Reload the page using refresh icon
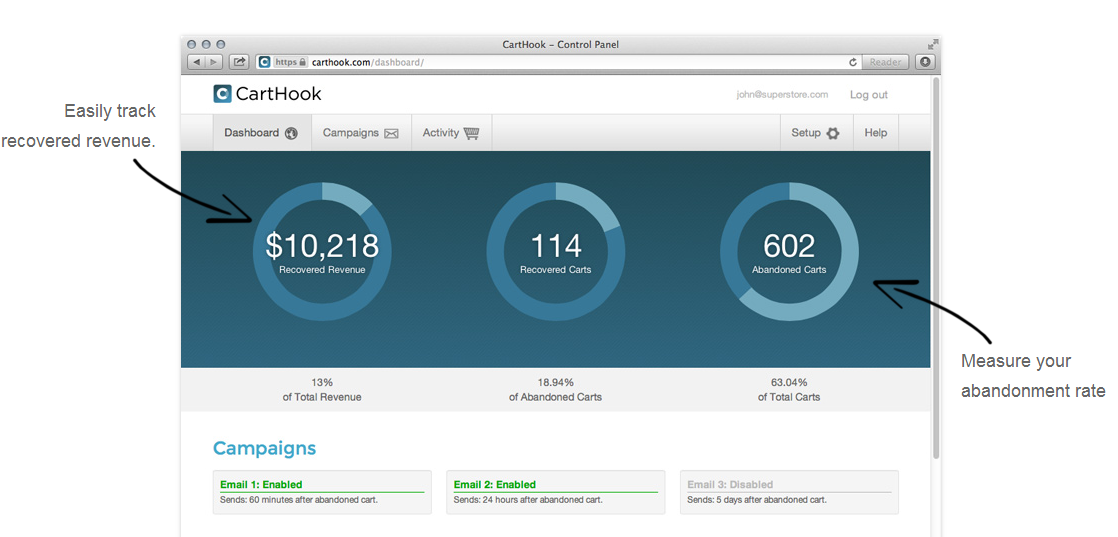Image resolution: width=1118 pixels, height=537 pixels. click(853, 62)
